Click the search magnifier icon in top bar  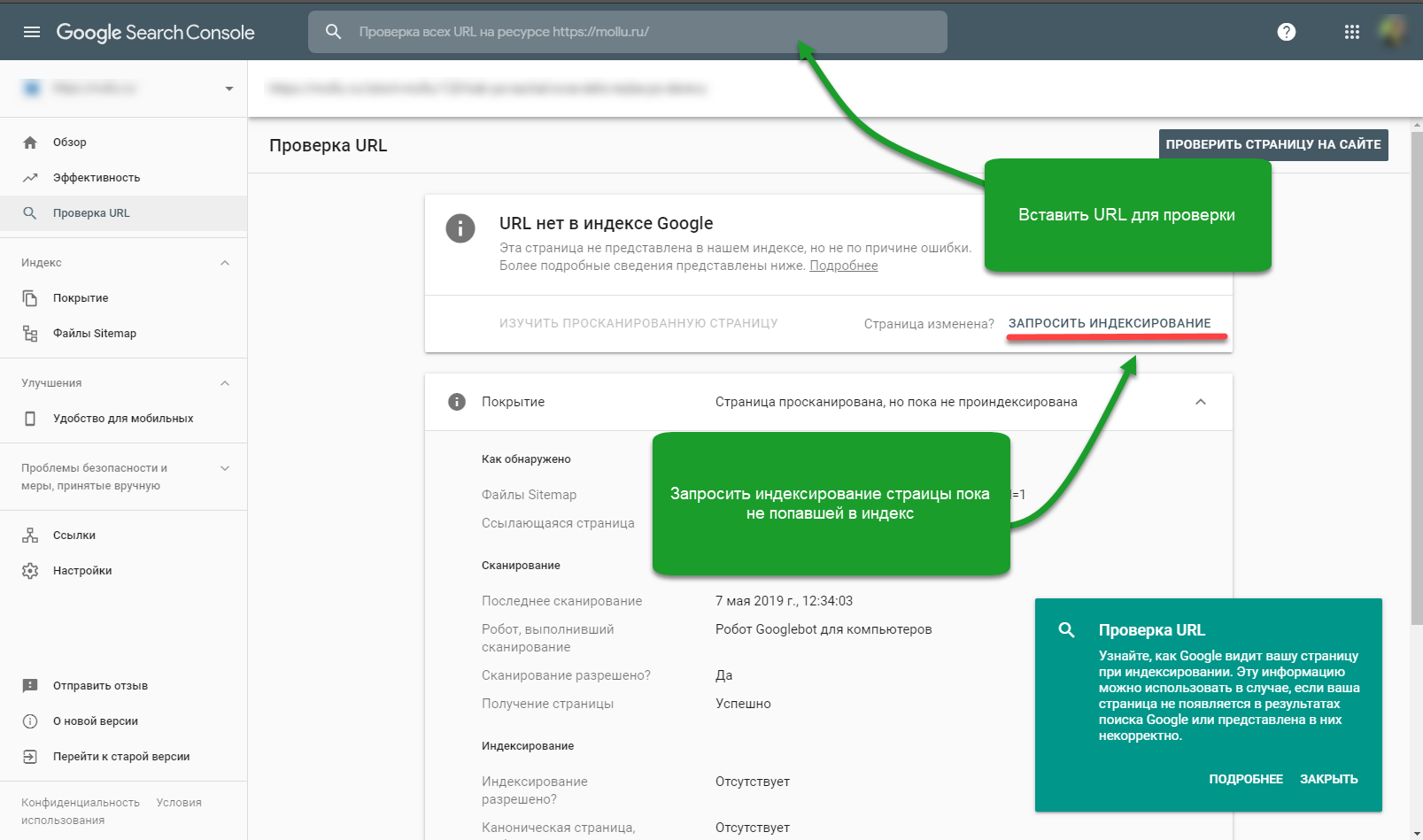point(334,32)
